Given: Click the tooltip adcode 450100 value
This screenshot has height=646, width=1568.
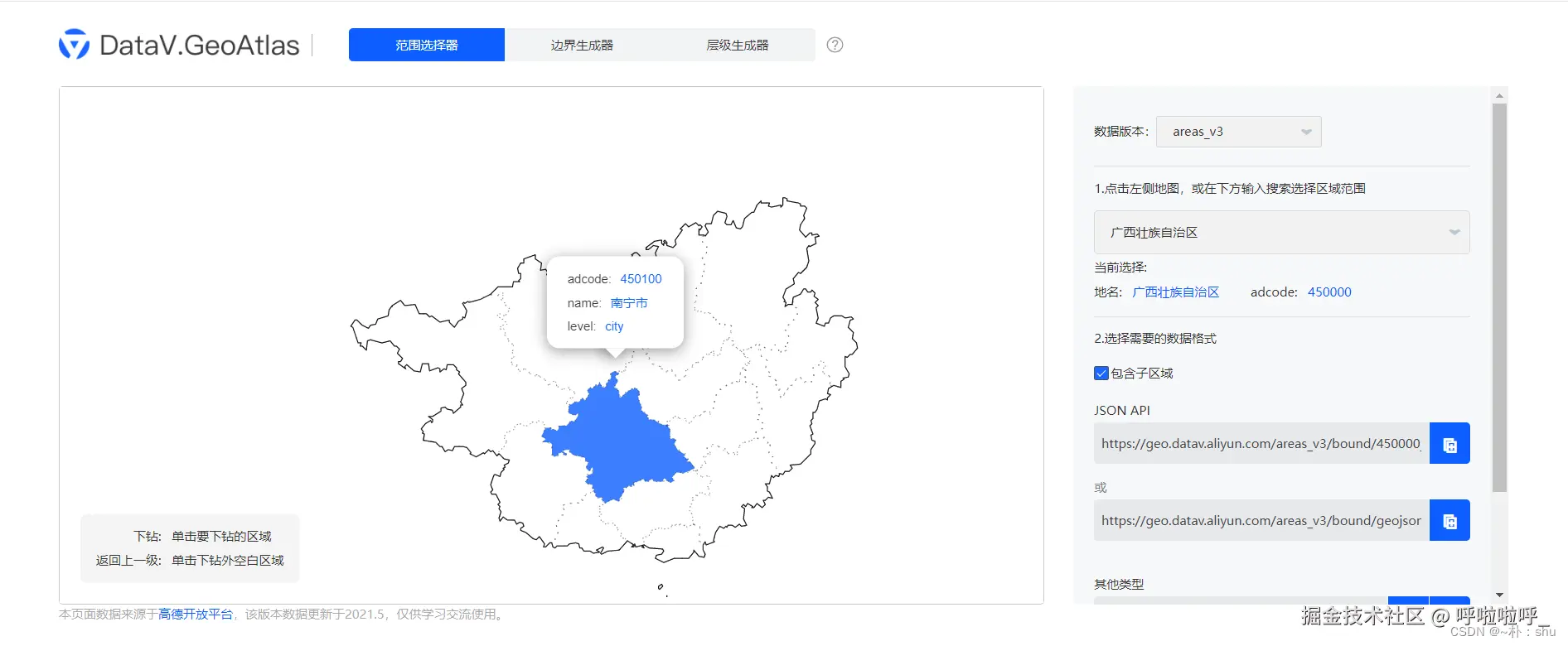Looking at the screenshot, I should click(x=641, y=279).
